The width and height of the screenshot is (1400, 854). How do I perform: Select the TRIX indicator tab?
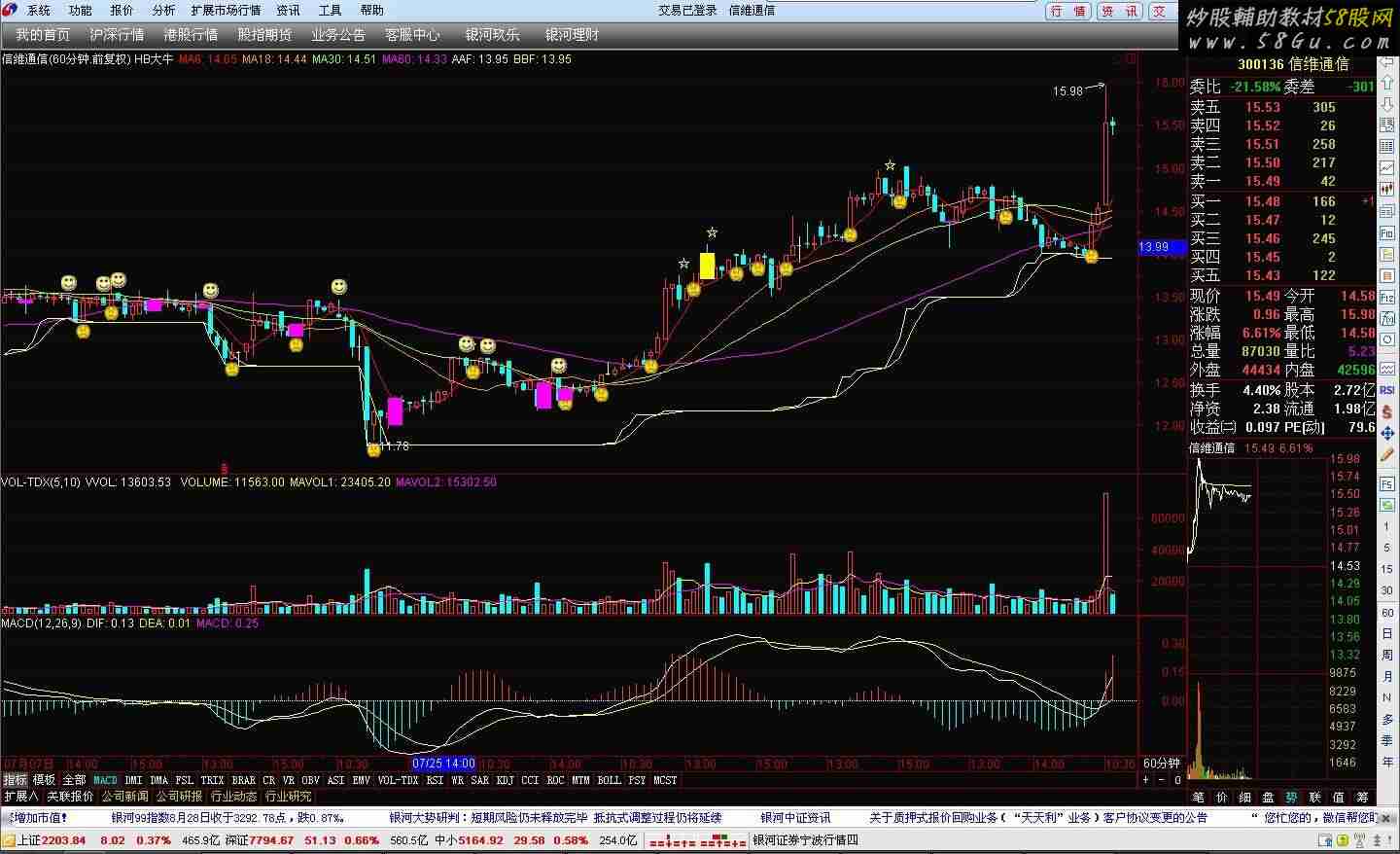pyautogui.click(x=212, y=780)
